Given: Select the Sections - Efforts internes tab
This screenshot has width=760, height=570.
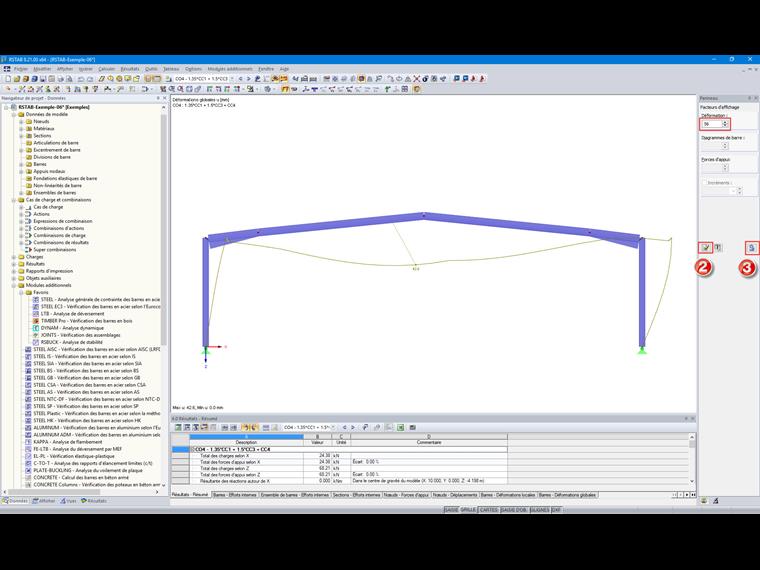Looking at the screenshot, I should (355, 495).
